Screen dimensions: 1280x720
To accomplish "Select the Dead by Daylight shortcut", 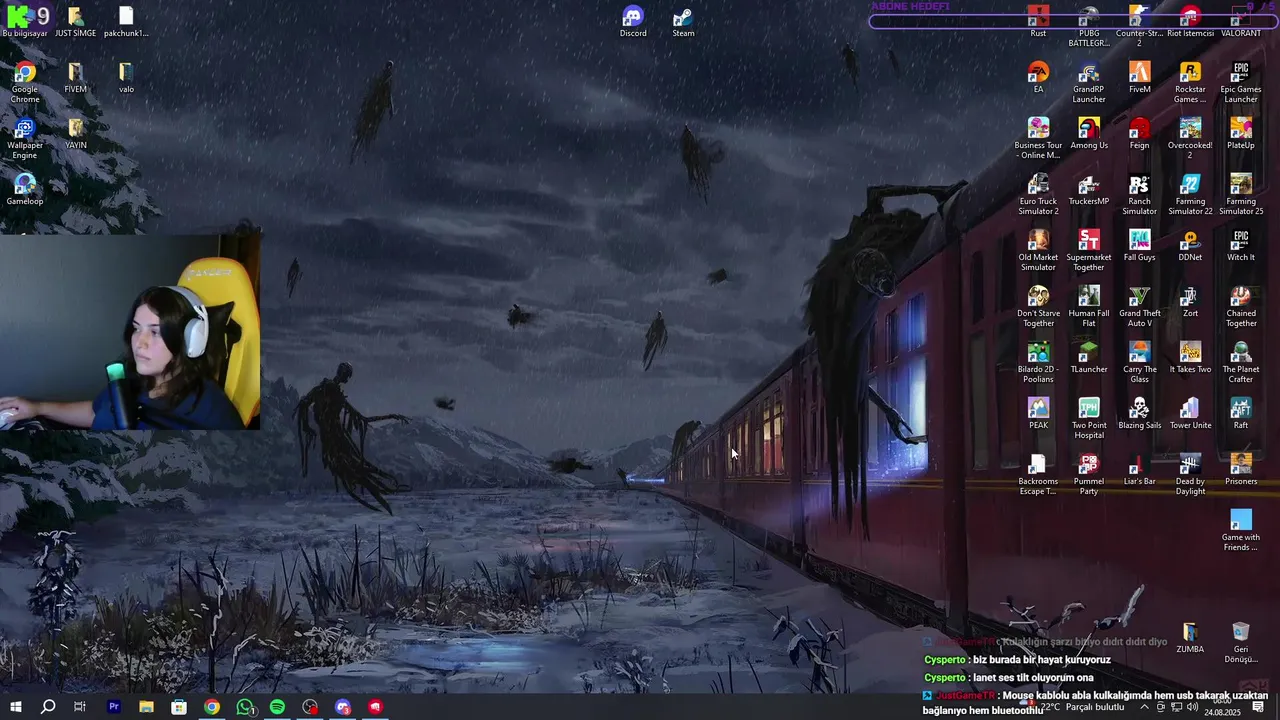I will click(x=1190, y=475).
